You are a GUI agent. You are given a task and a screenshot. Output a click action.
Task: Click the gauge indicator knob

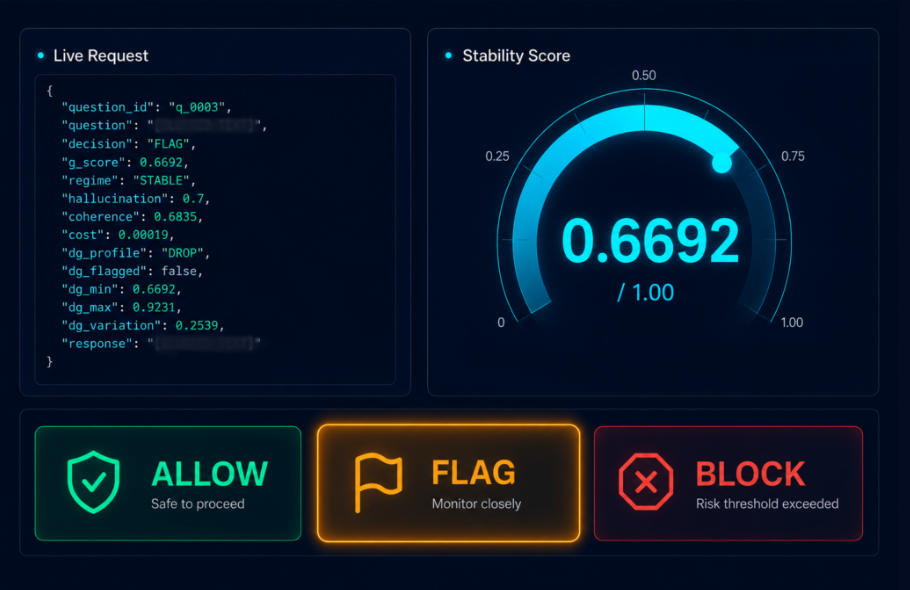[x=722, y=163]
